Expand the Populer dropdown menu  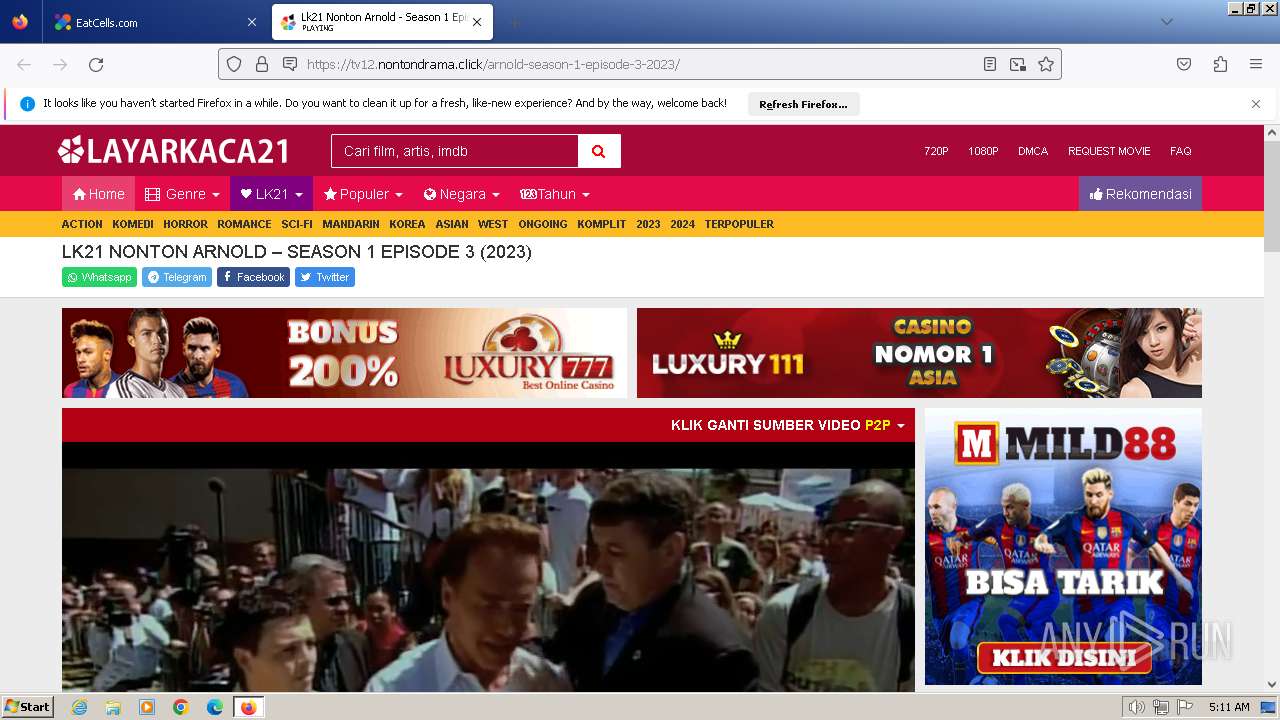tap(363, 194)
